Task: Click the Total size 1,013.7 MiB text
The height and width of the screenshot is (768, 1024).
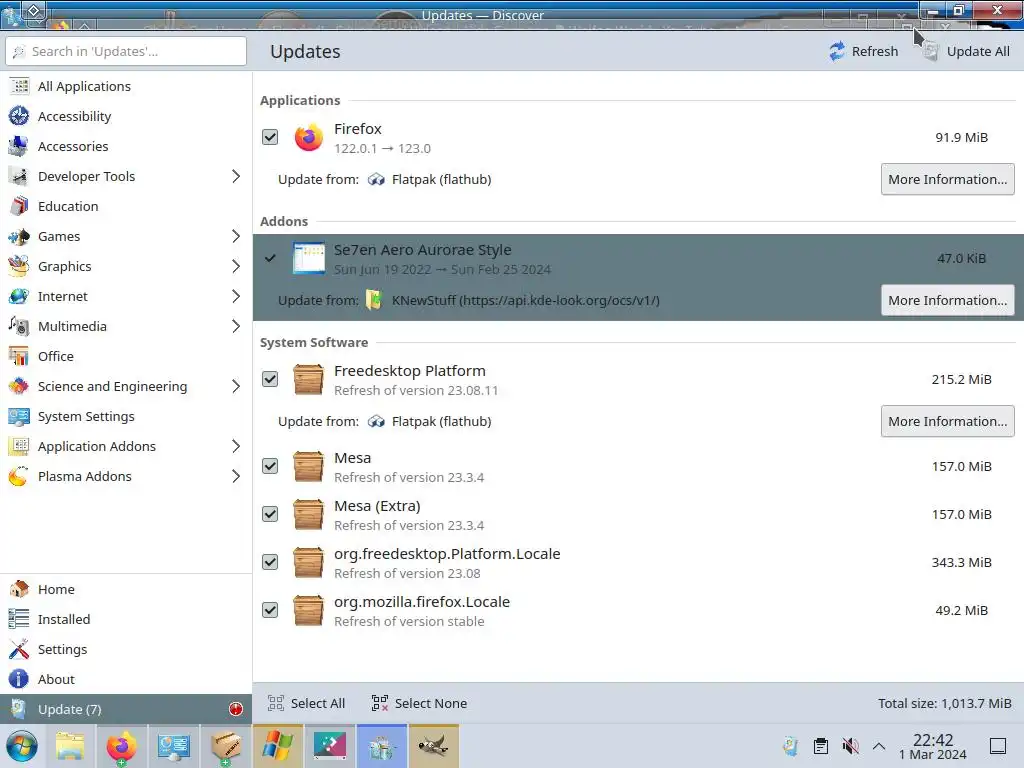Action: tap(944, 703)
